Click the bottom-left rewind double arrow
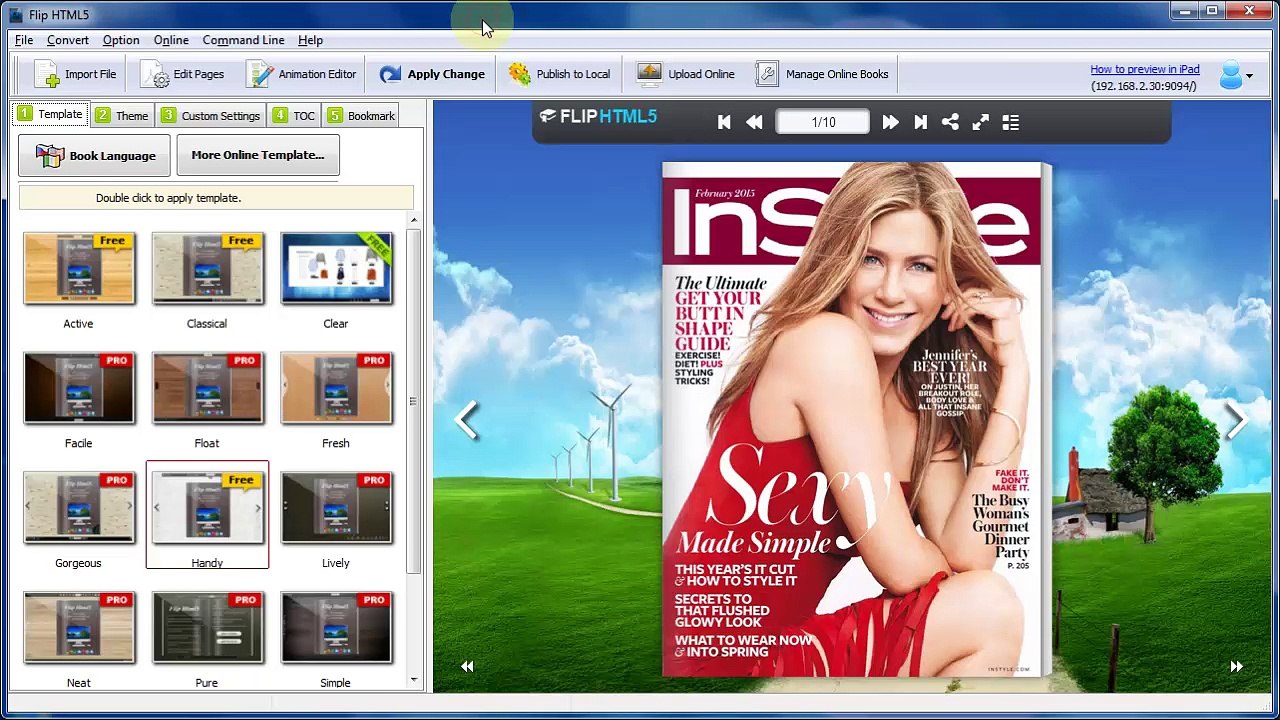This screenshot has width=1280, height=720. (467, 666)
